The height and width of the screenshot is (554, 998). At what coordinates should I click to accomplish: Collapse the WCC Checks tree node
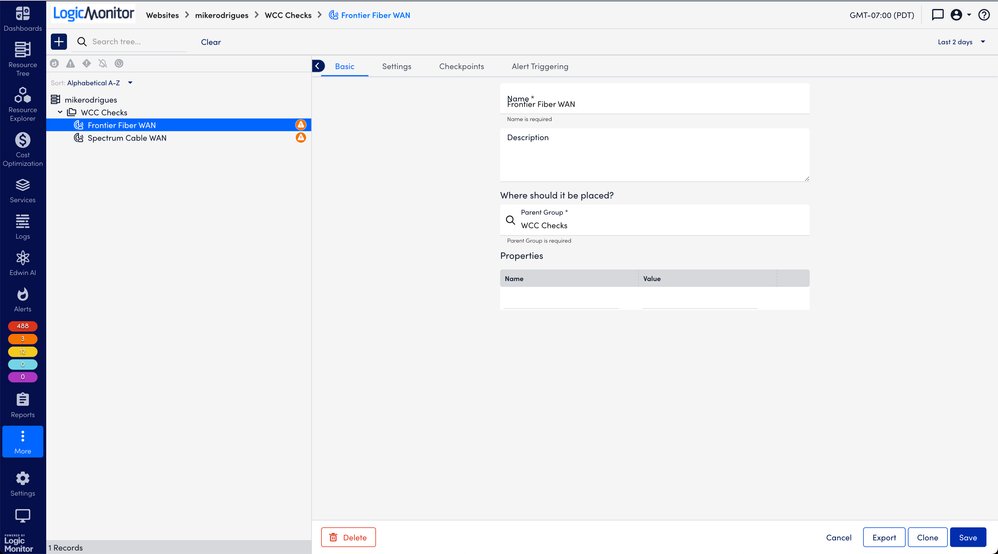pos(60,112)
